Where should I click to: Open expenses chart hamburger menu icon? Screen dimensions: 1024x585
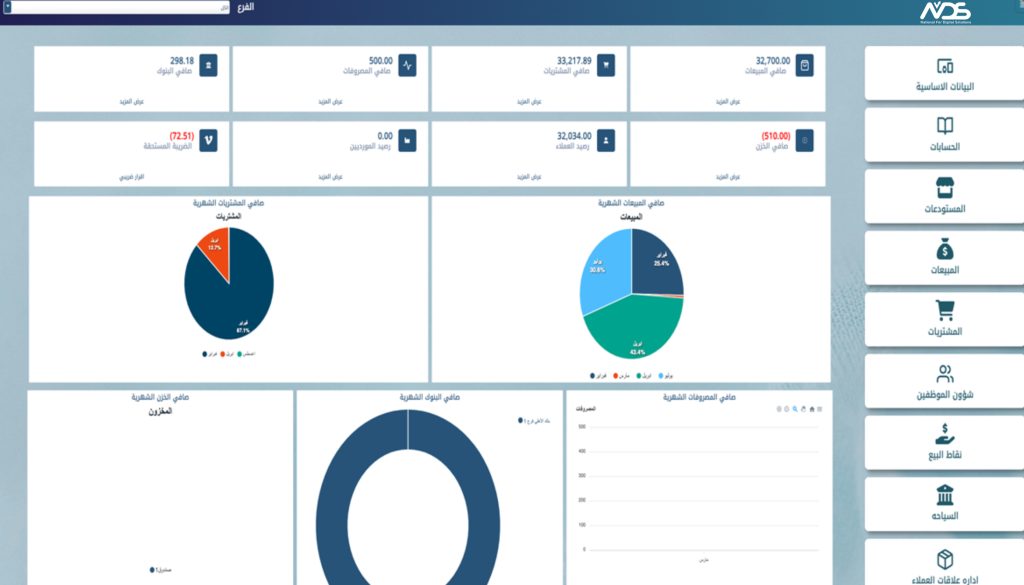[820, 409]
